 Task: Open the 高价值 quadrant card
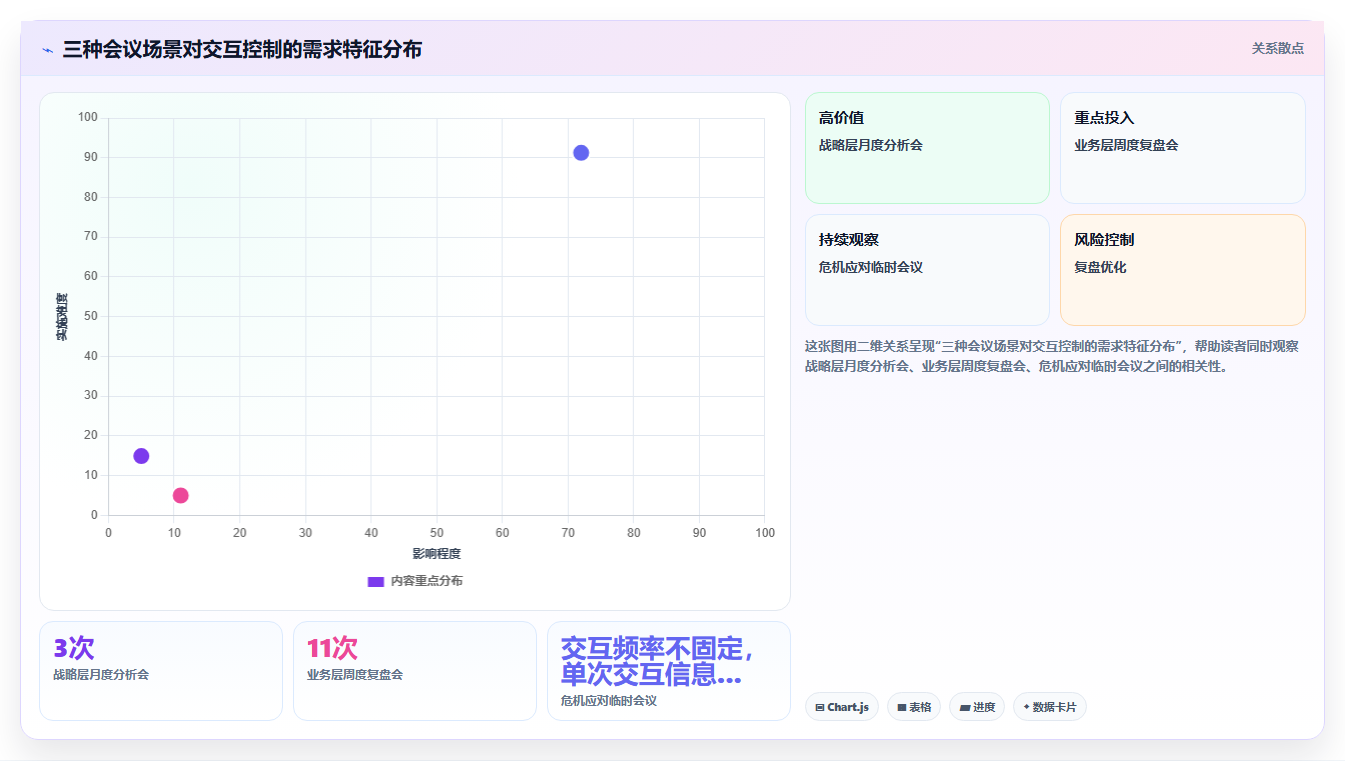(927, 148)
